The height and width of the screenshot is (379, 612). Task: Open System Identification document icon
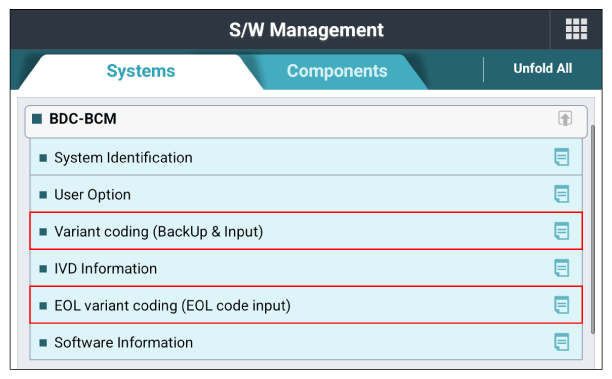(x=562, y=157)
